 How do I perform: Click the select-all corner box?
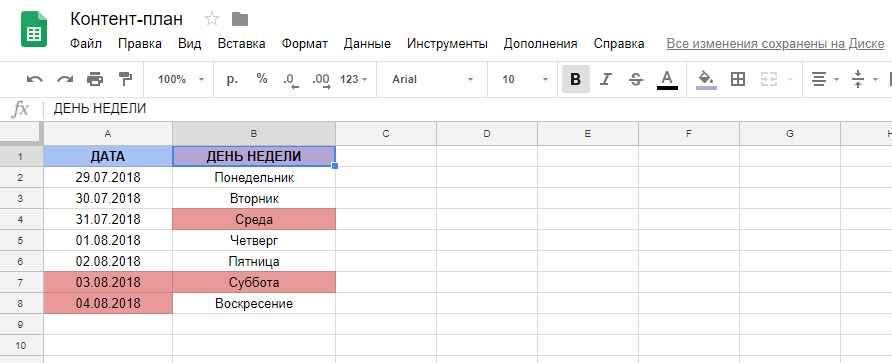pos(22,134)
